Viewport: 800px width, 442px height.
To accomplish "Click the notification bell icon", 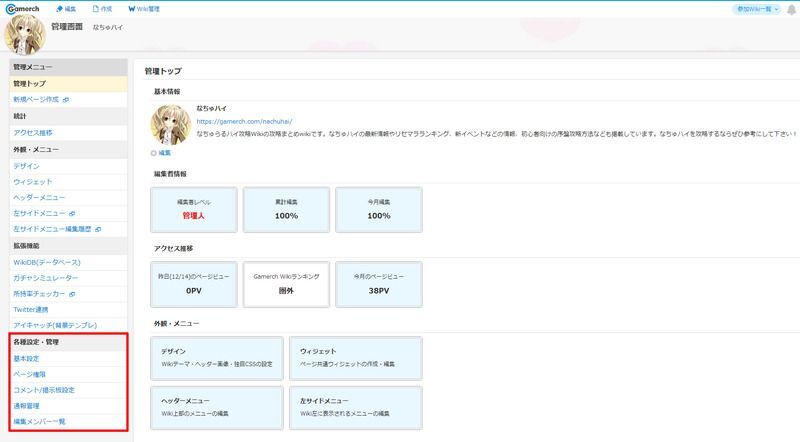I will 791,9.
